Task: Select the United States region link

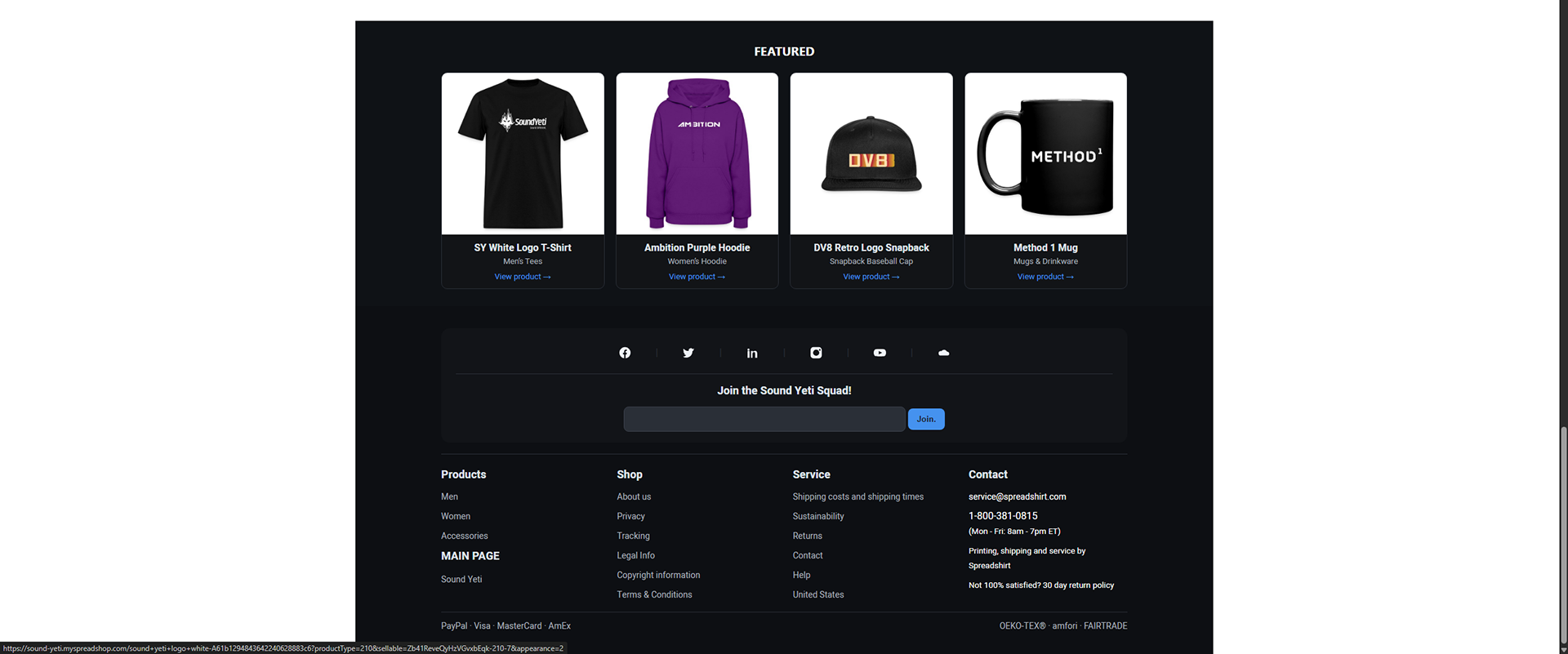Action: [818, 594]
